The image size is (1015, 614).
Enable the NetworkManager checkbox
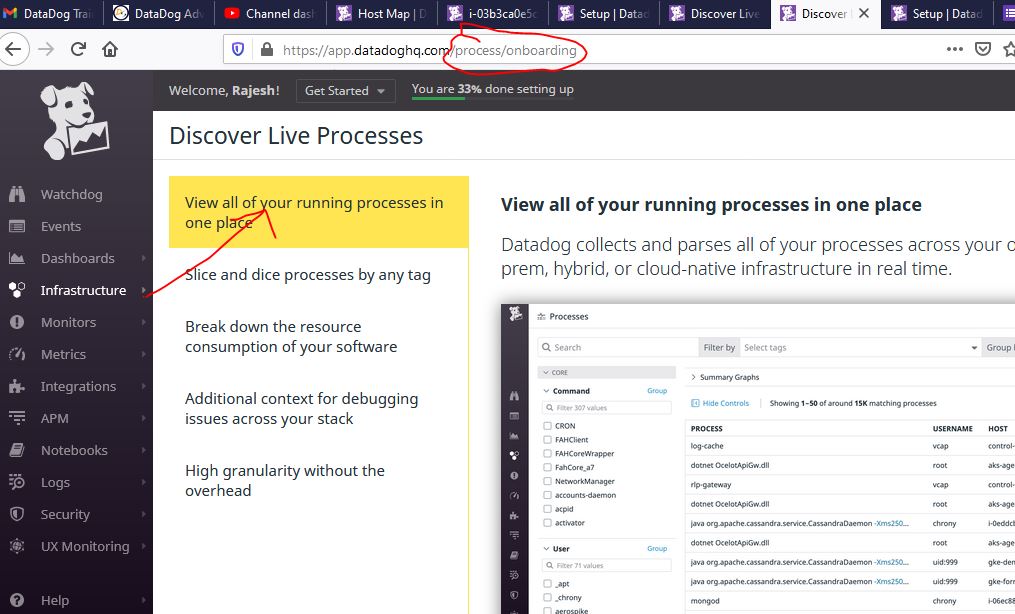coord(547,481)
